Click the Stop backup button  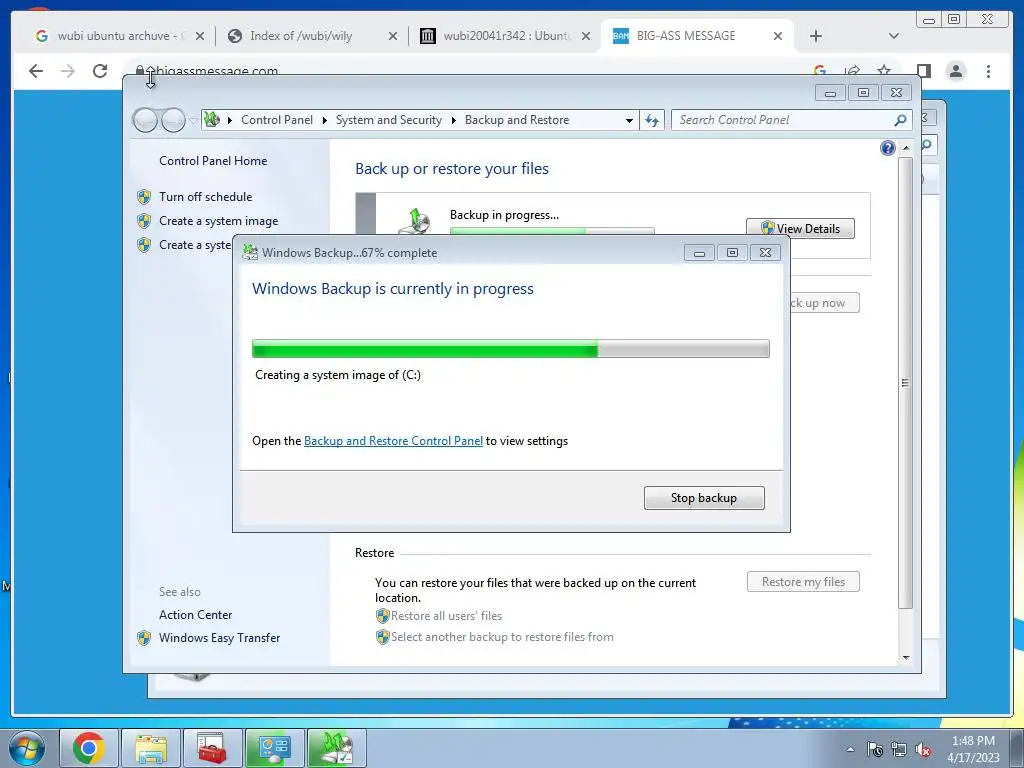pos(704,498)
